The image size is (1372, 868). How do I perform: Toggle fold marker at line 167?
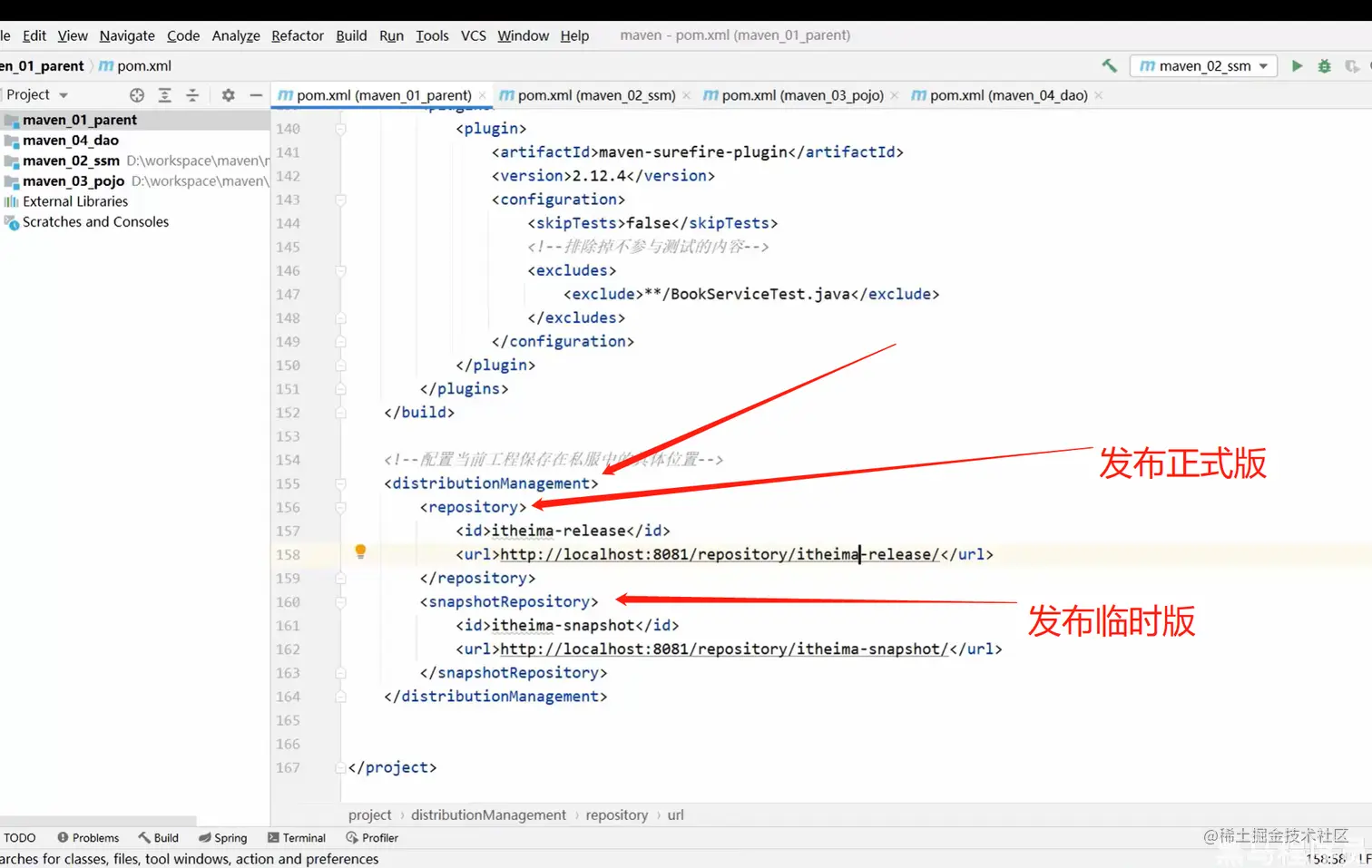(x=340, y=767)
